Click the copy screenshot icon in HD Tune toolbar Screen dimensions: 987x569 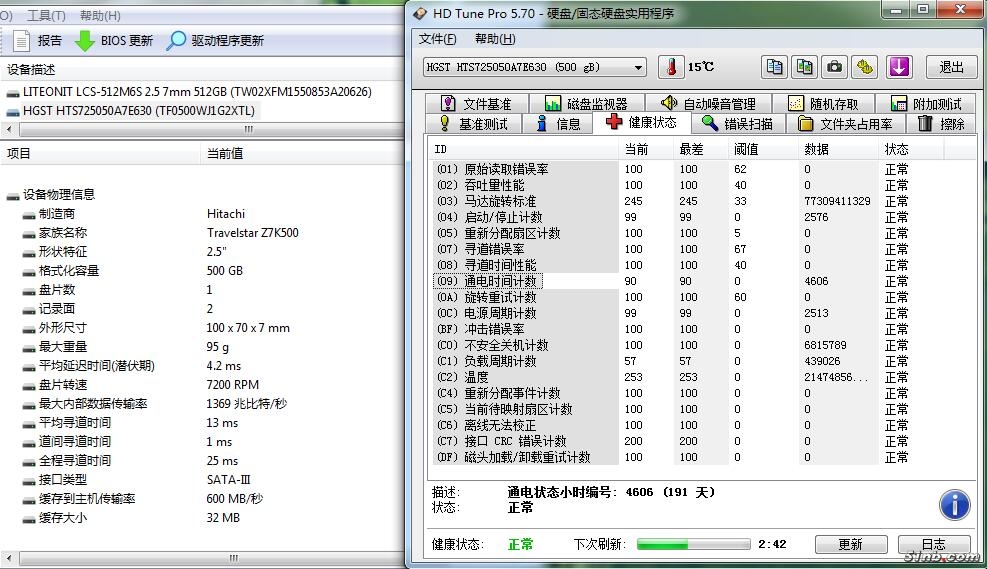pyautogui.click(x=804, y=67)
